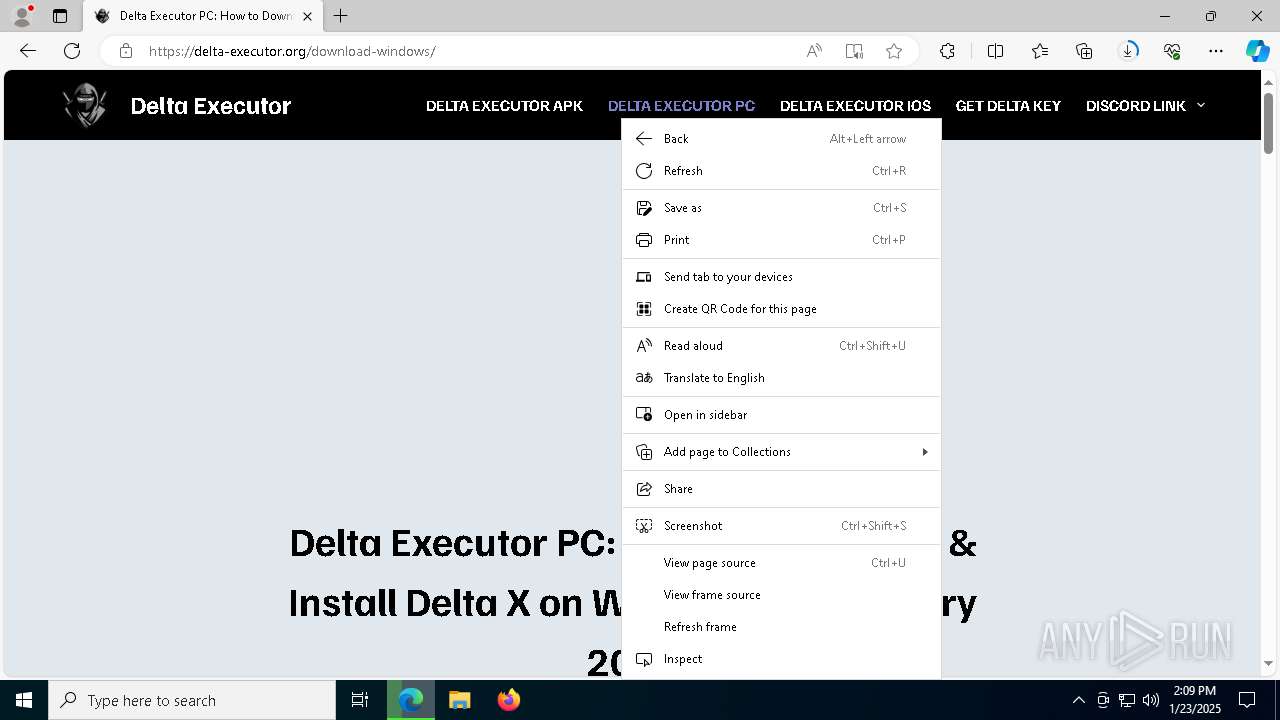Click the taskbar clock and date
The width and height of the screenshot is (1280, 720).
pos(1195,700)
